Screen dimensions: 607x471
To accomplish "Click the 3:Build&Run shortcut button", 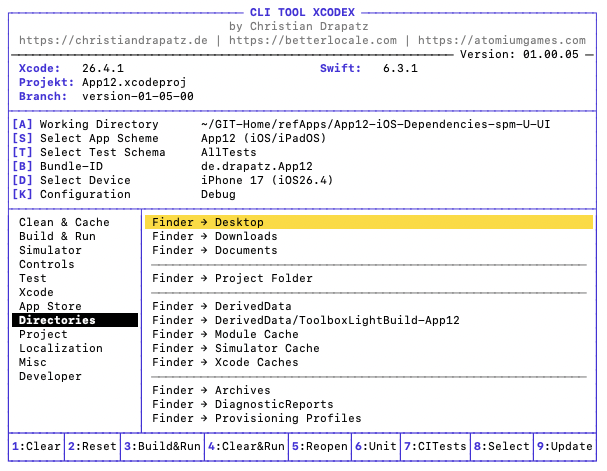I will 161,446.
